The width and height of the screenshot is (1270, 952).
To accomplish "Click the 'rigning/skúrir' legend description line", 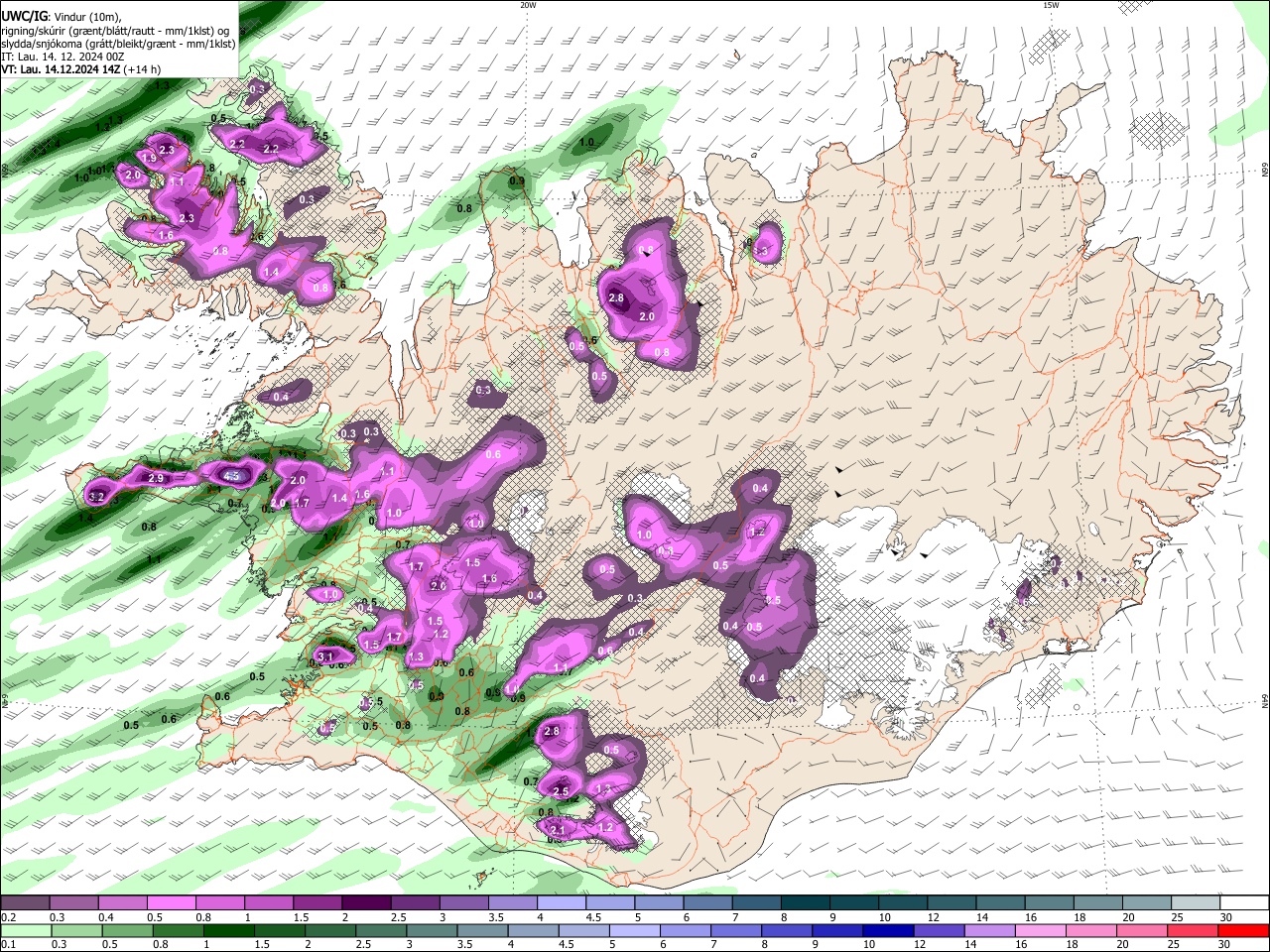I will 115,31.
